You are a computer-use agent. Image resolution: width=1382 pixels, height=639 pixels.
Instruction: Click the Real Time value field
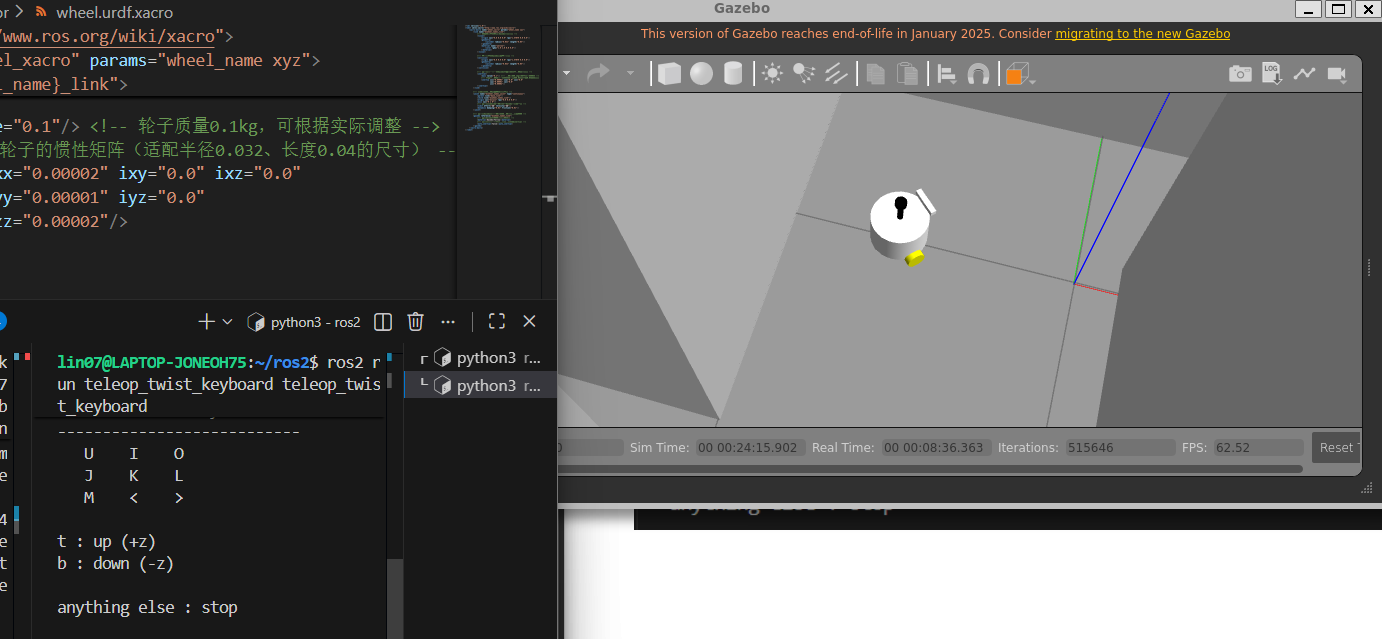[935, 448]
